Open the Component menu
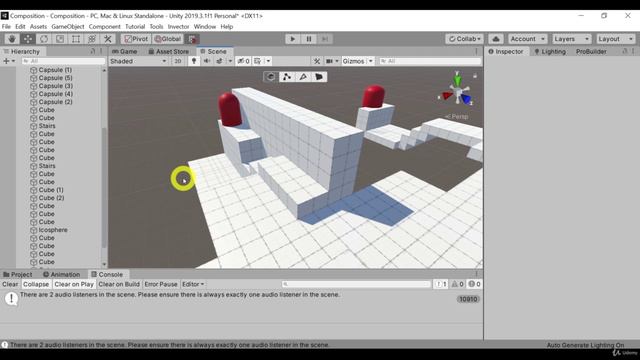 click(x=104, y=27)
